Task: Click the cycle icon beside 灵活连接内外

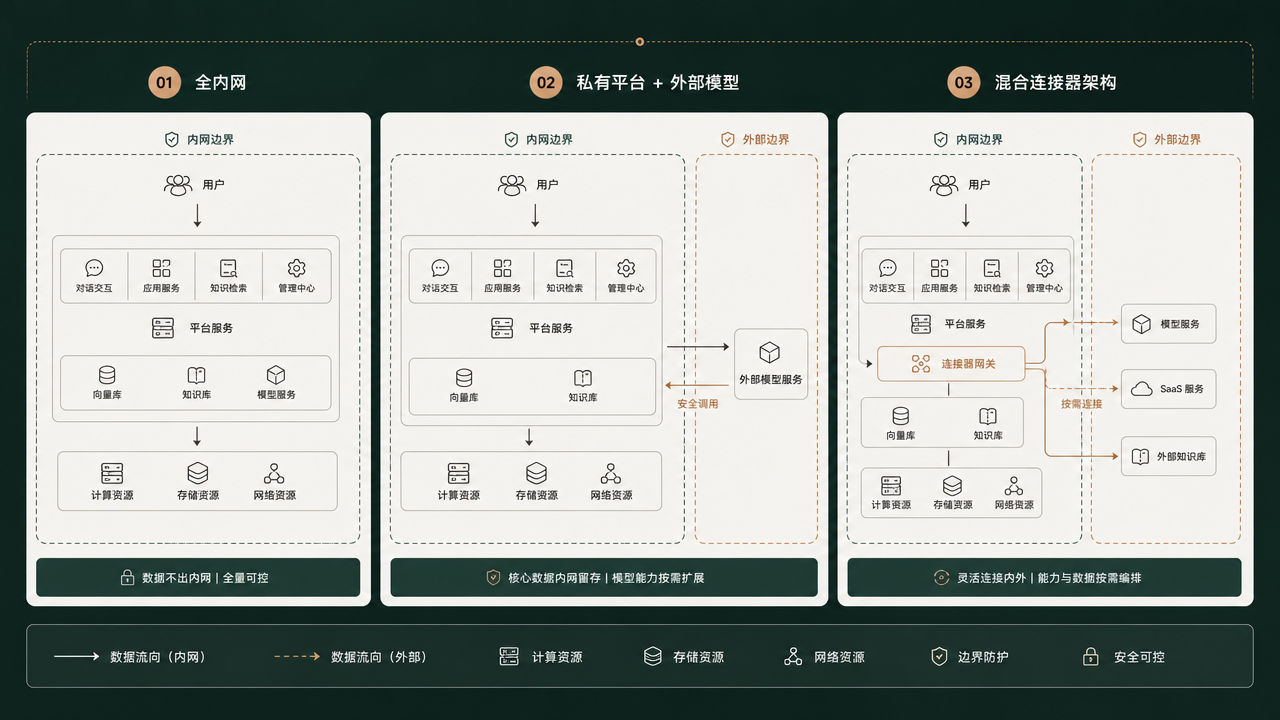Action: click(x=941, y=578)
